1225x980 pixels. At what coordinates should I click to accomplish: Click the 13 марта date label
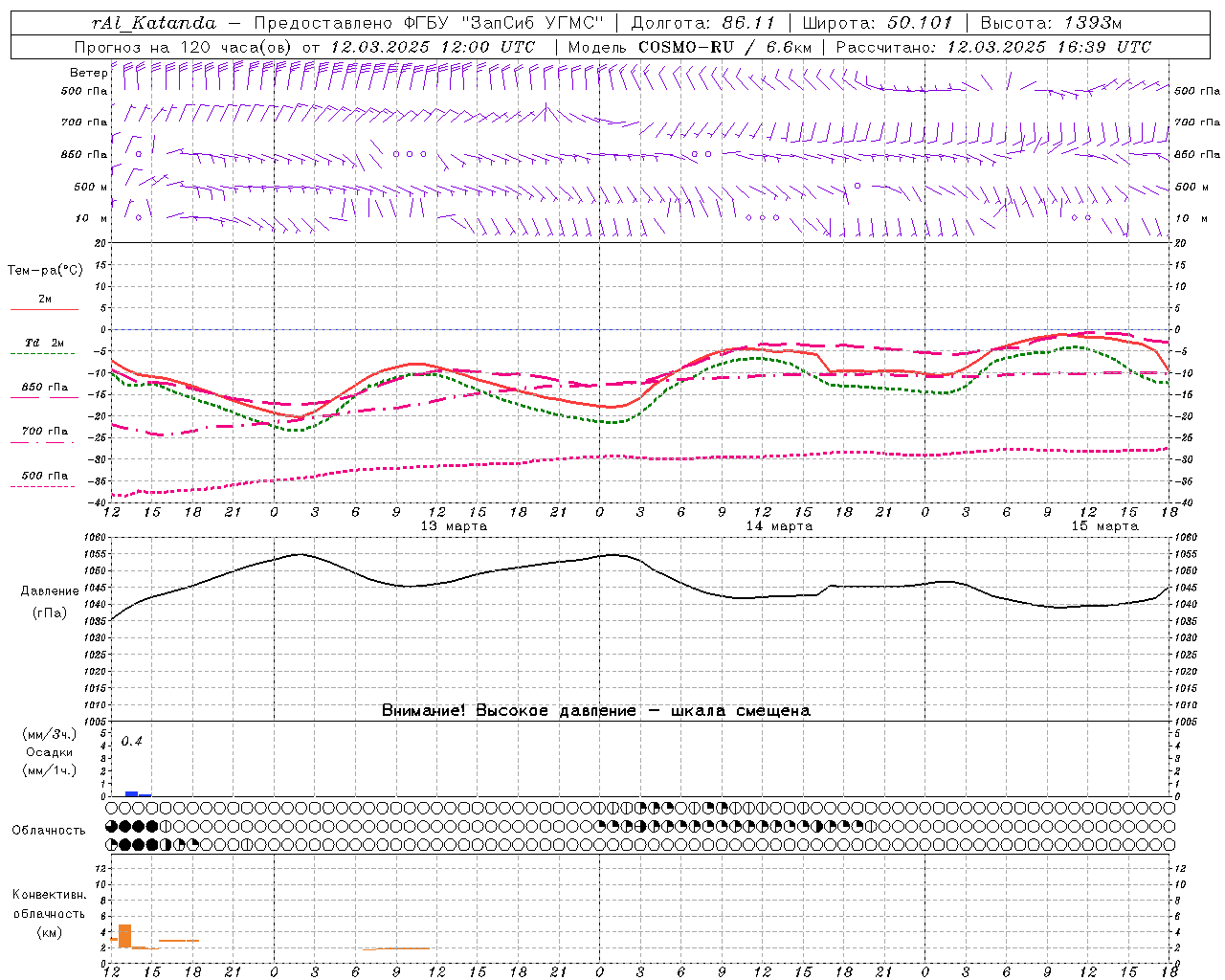click(x=454, y=526)
